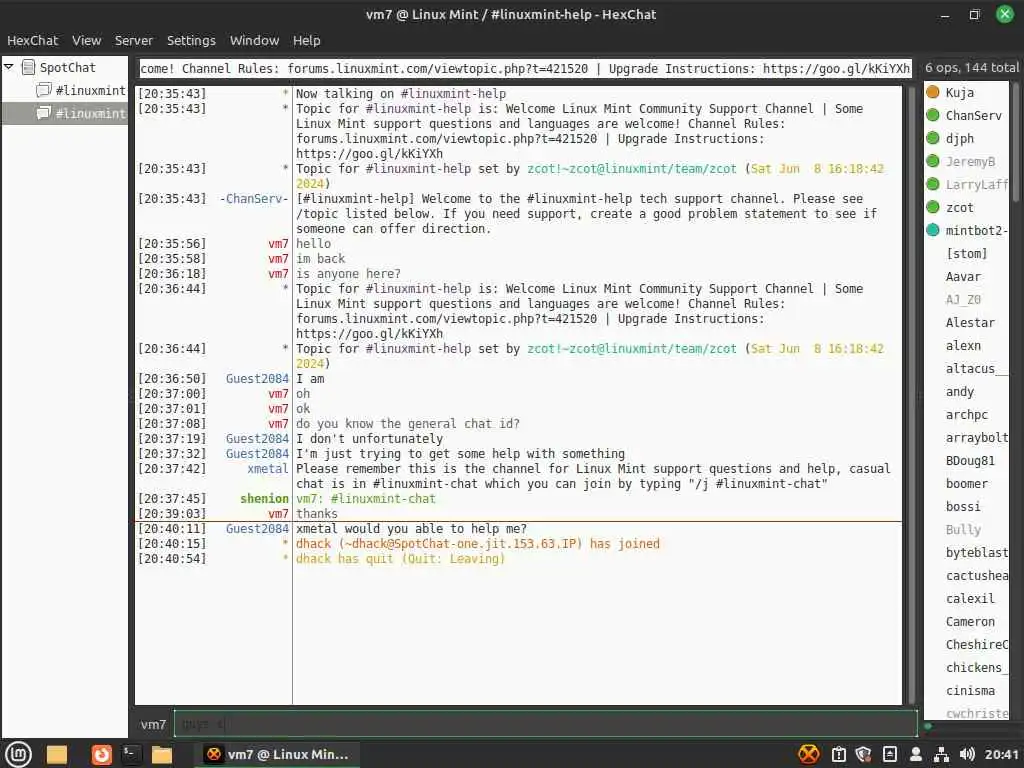Click the vm7 @ Linux Mint taskbar window button
The width and height of the screenshot is (1024, 768).
276,754
